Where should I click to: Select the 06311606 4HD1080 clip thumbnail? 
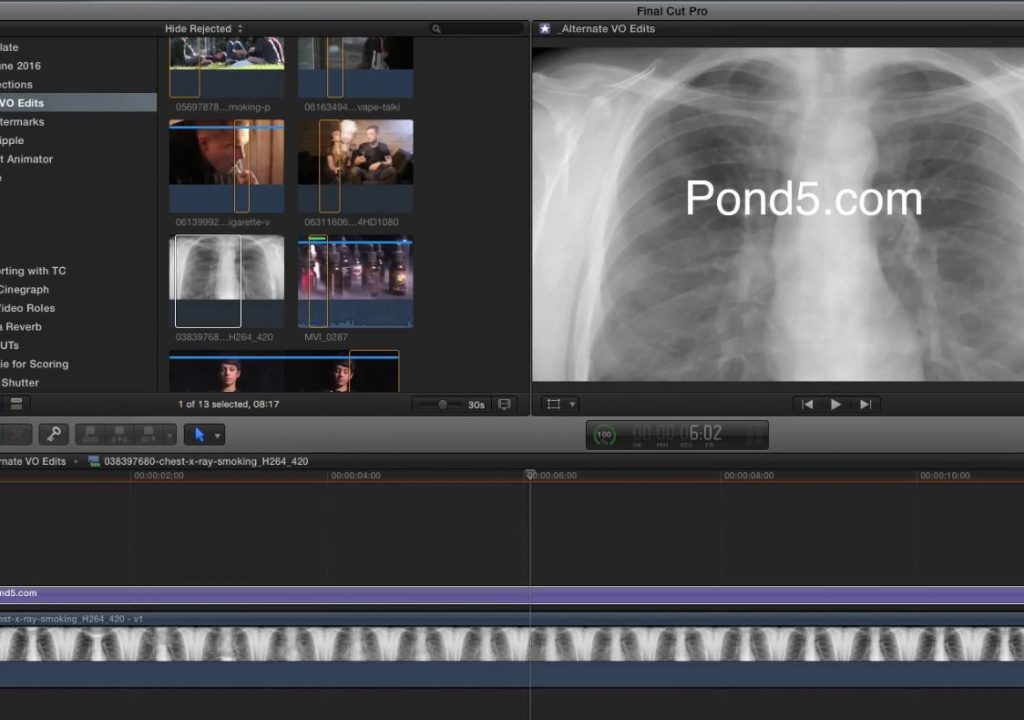(x=355, y=166)
